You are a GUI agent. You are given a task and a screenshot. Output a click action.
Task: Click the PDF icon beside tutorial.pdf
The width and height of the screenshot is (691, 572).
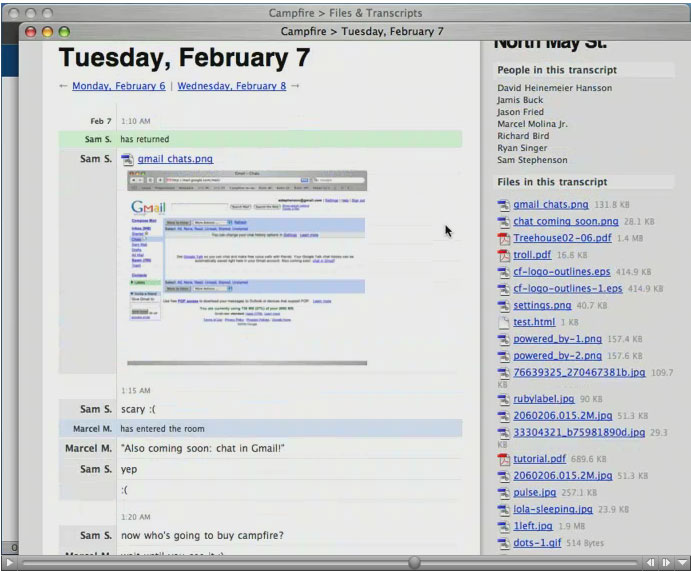(504, 459)
